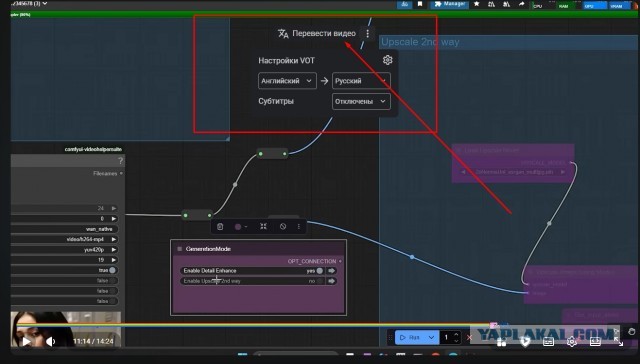Increase the value 0 with its arrow

[114, 218]
